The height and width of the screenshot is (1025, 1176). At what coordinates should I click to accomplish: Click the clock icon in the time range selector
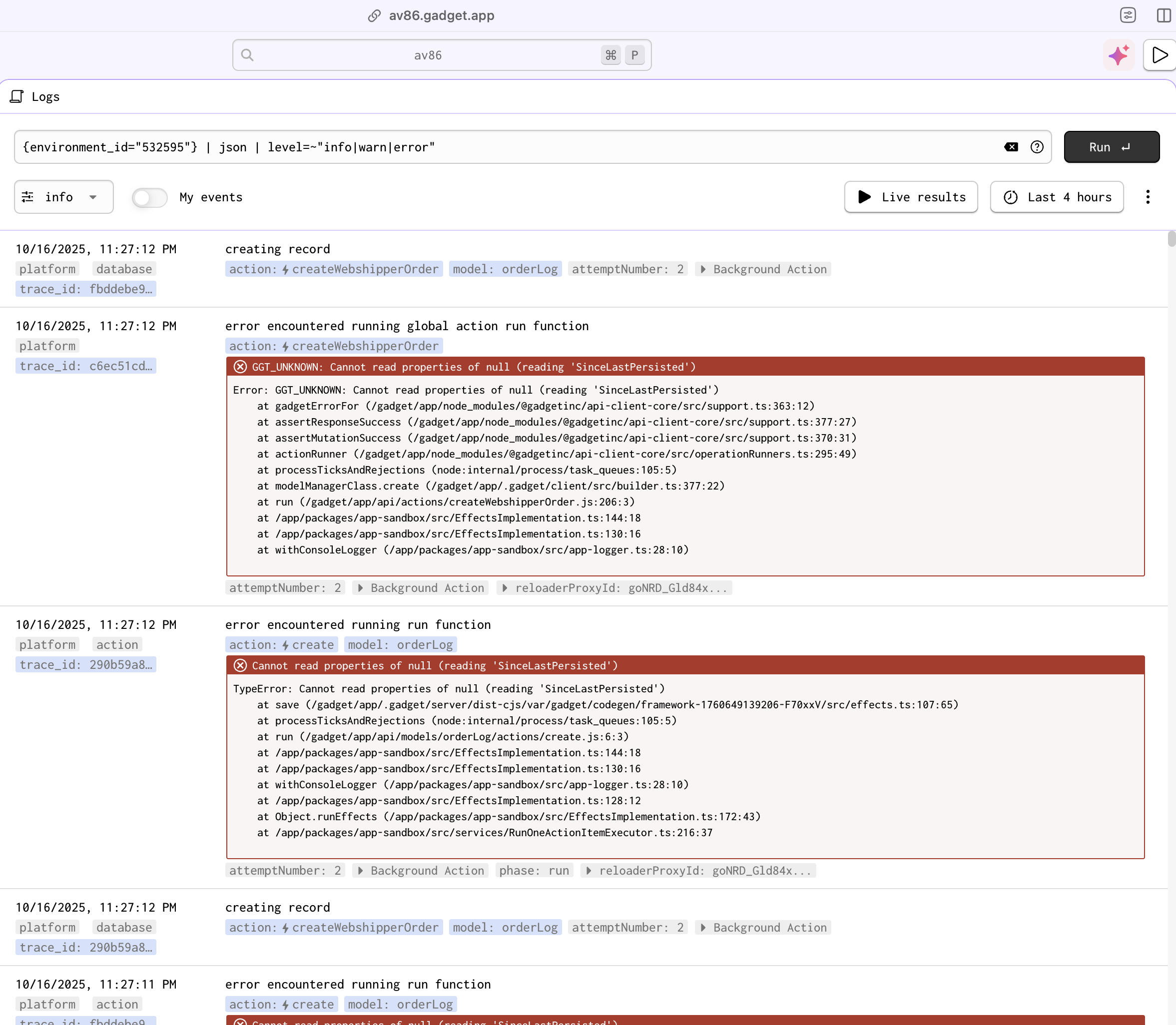tap(1010, 197)
